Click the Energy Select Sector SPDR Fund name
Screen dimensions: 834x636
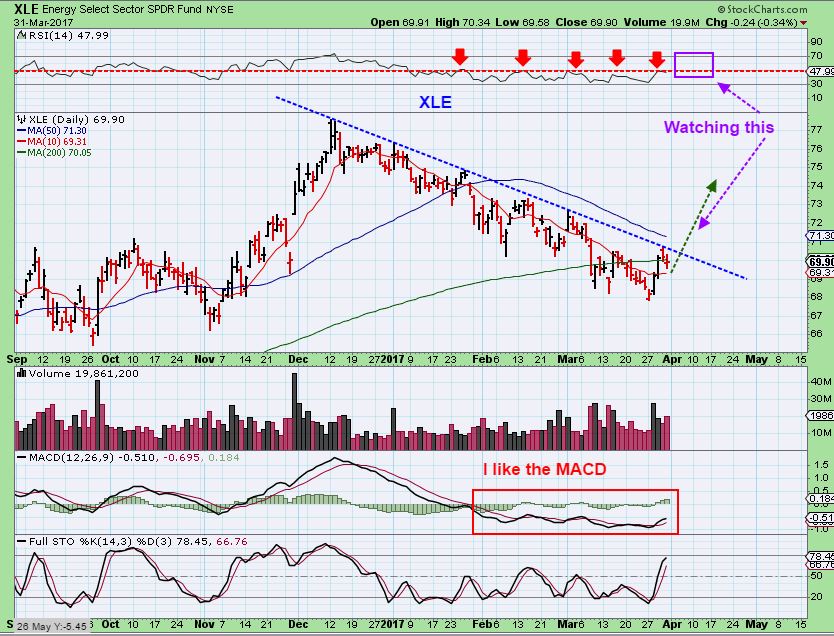click(x=121, y=10)
